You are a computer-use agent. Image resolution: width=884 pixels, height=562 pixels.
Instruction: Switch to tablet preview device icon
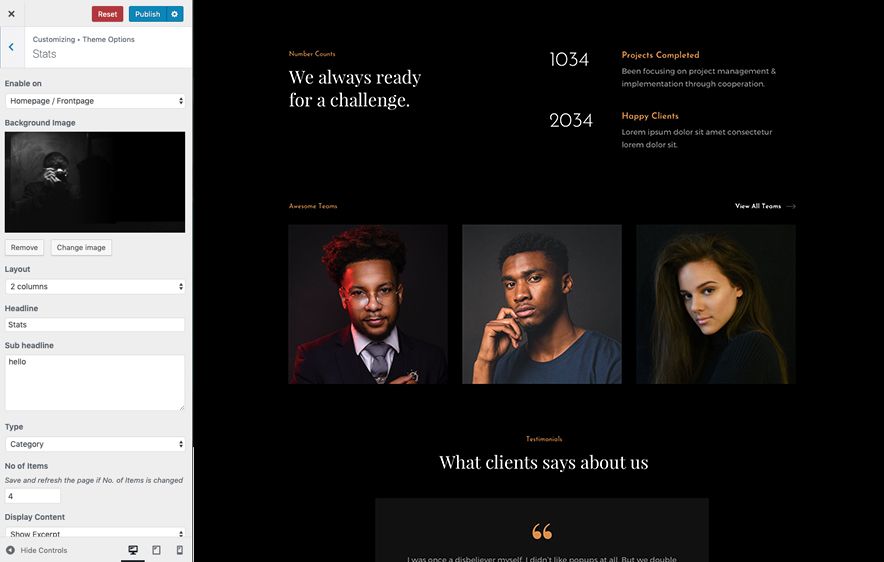pyautogui.click(x=156, y=550)
